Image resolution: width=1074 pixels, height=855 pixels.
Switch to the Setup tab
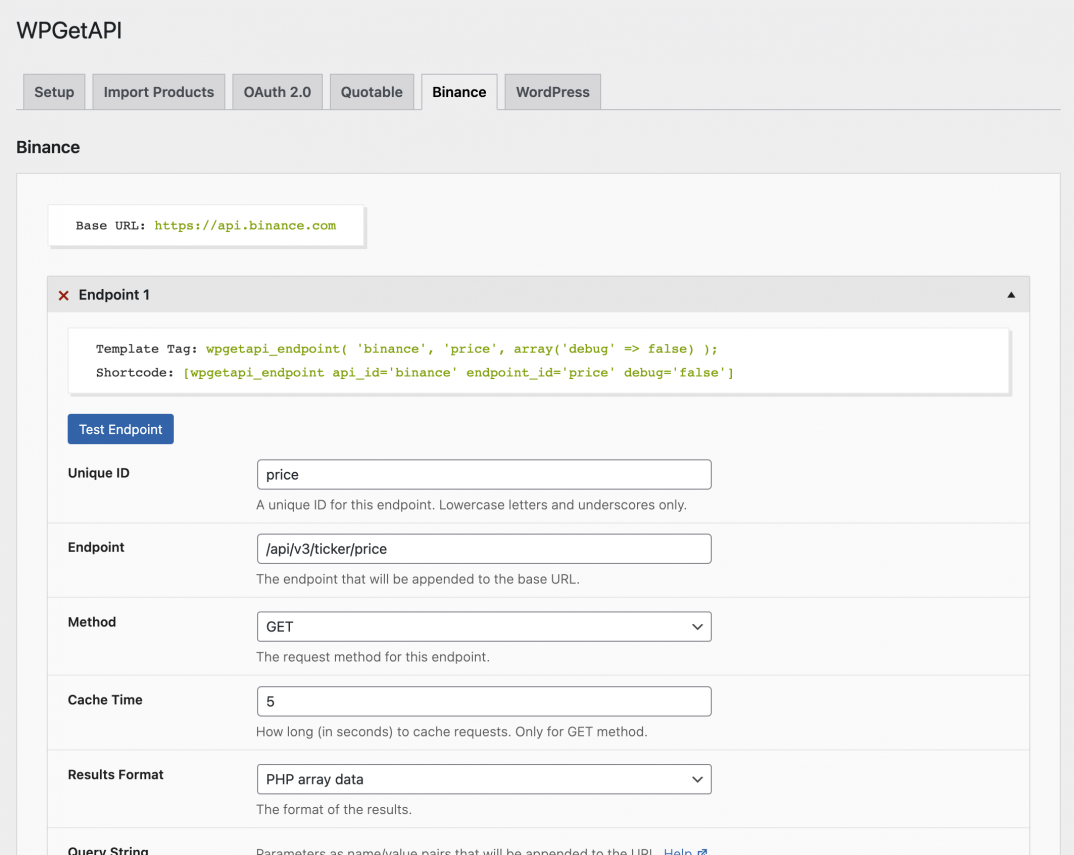(x=53, y=91)
